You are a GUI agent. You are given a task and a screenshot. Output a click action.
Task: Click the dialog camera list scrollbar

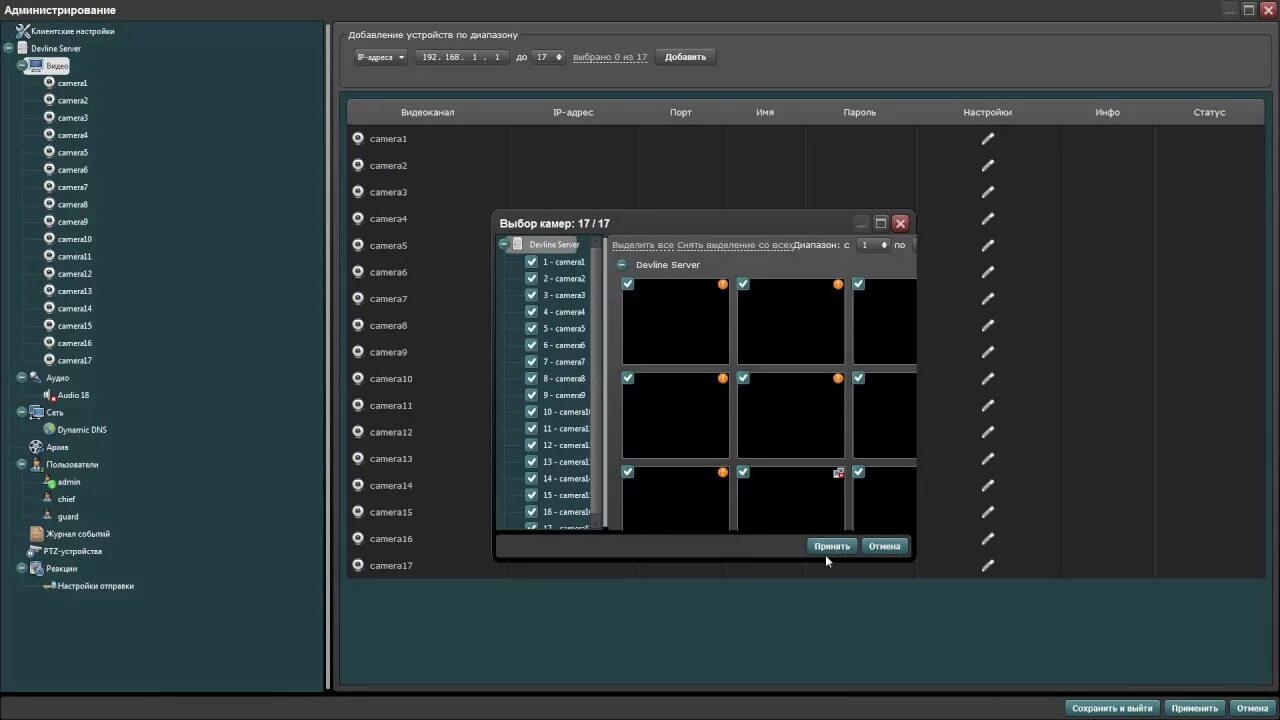click(597, 385)
